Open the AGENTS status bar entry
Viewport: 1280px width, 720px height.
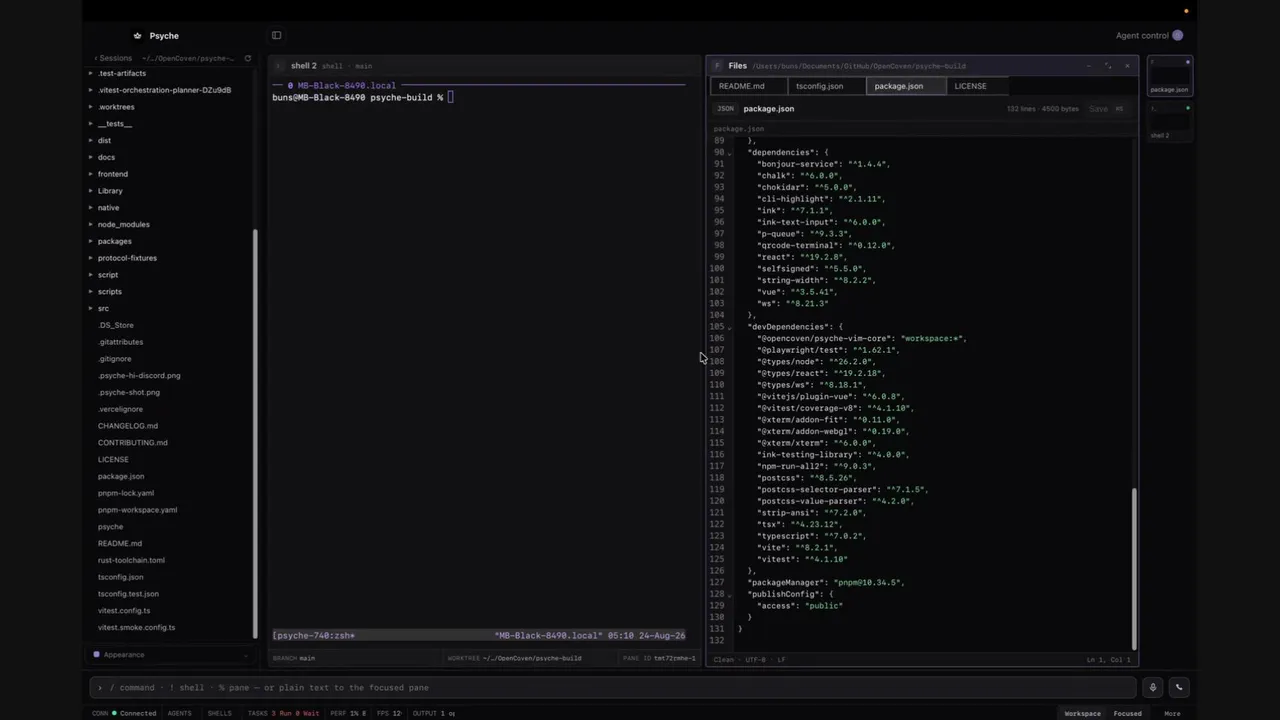tap(180, 713)
